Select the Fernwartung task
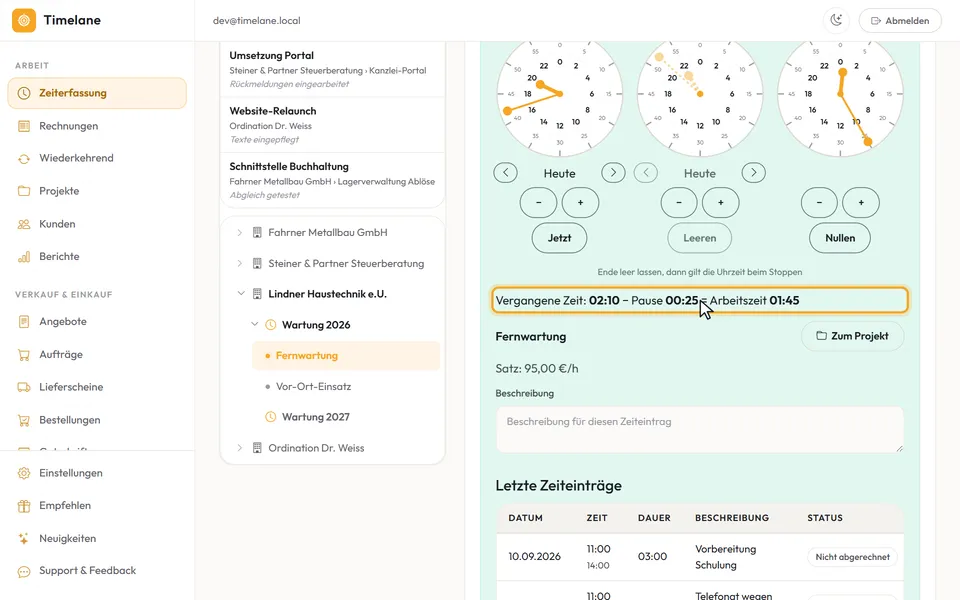 click(x=346, y=356)
